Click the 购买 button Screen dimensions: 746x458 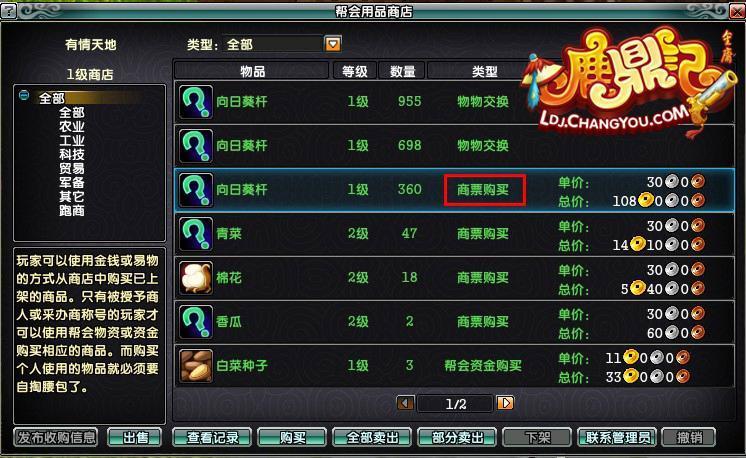point(292,438)
